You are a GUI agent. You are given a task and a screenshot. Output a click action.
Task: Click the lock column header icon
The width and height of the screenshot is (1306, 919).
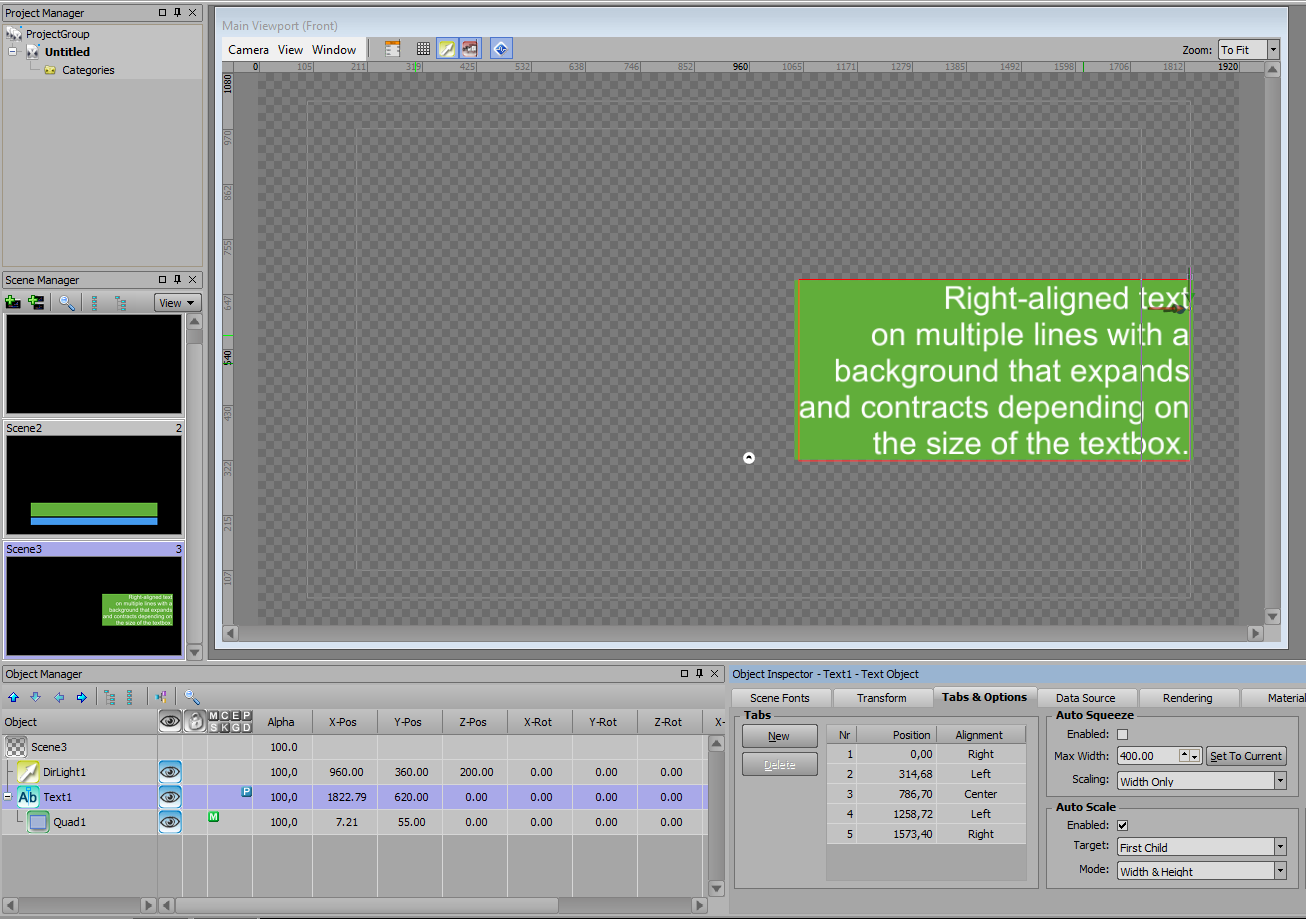click(195, 721)
